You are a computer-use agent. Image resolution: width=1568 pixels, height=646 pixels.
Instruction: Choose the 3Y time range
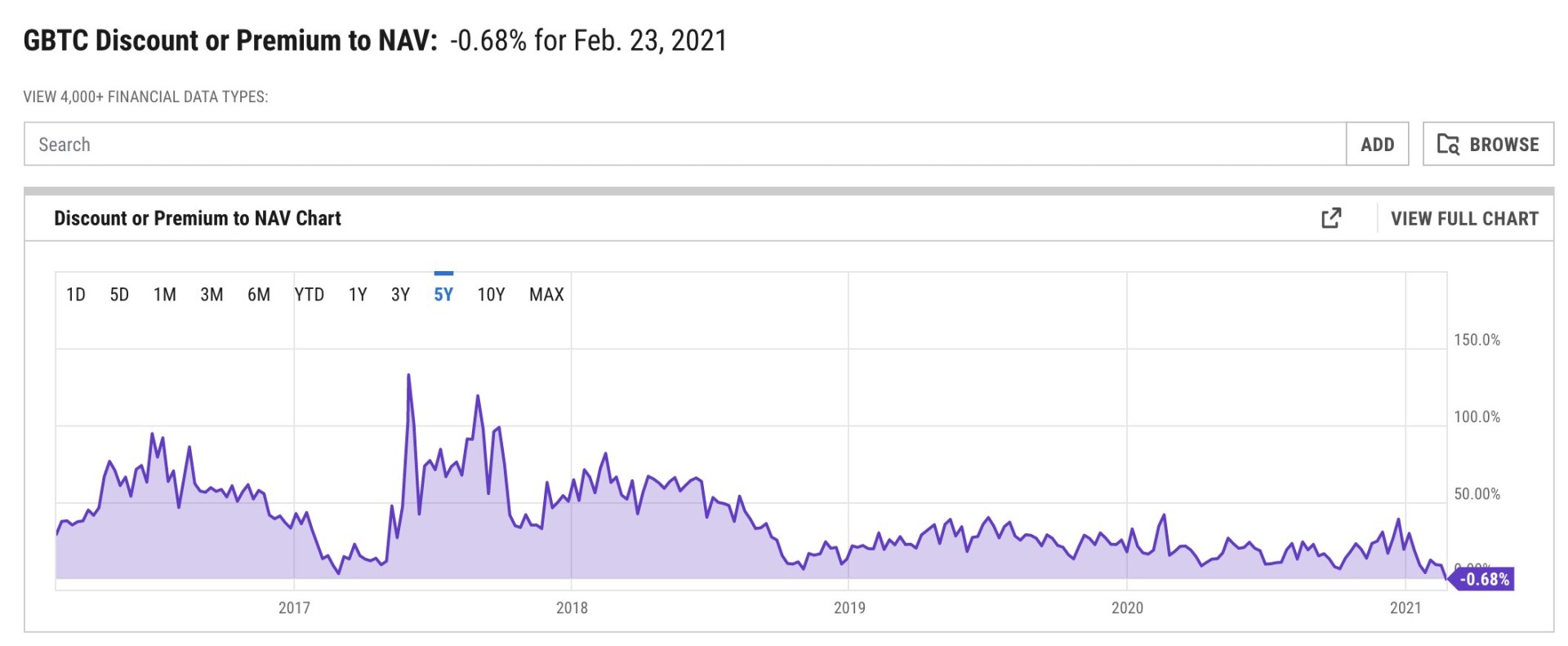(x=400, y=295)
